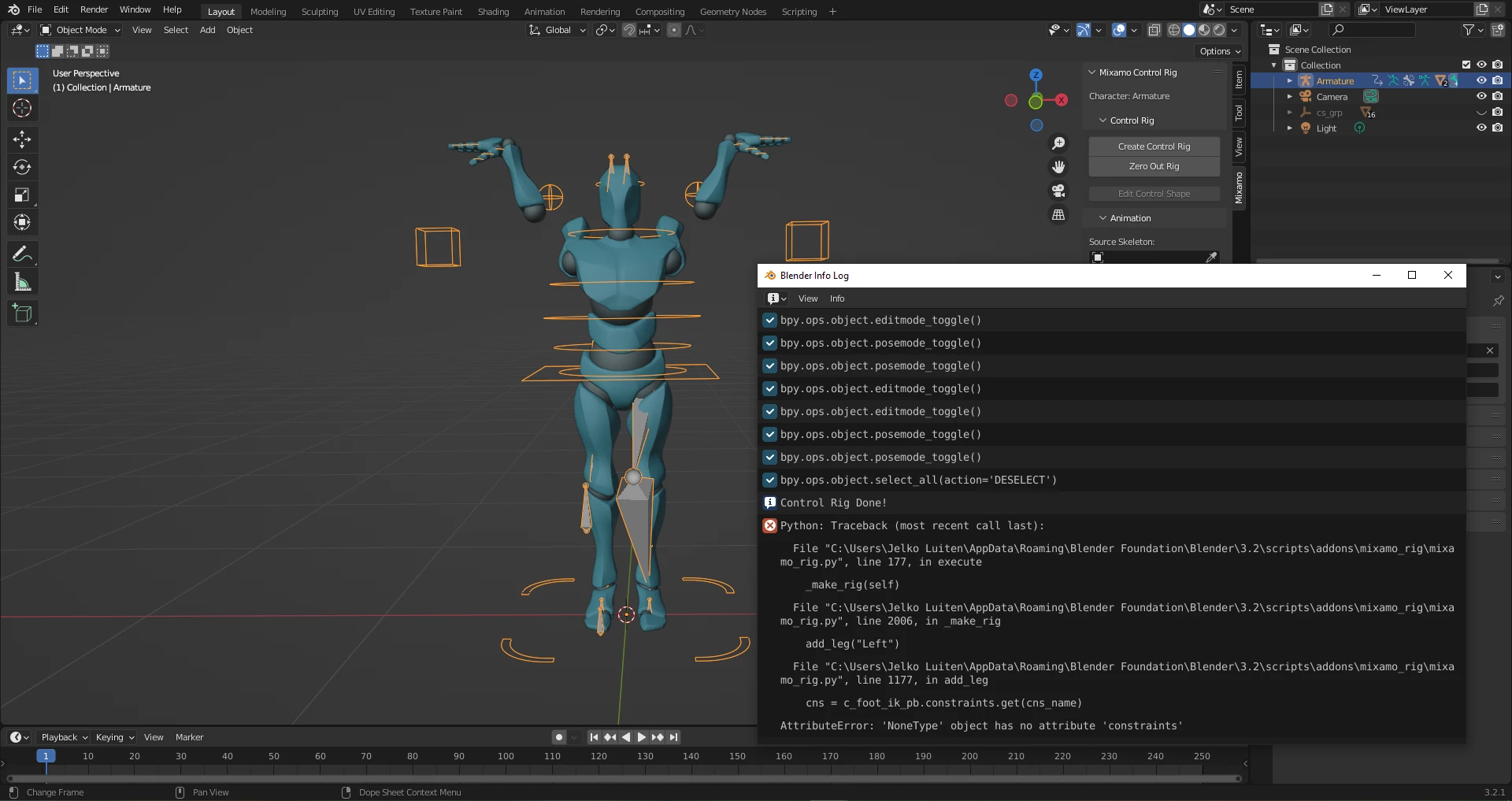The image size is (1512, 801).
Task: Choose the Move tool
Action: (x=22, y=139)
